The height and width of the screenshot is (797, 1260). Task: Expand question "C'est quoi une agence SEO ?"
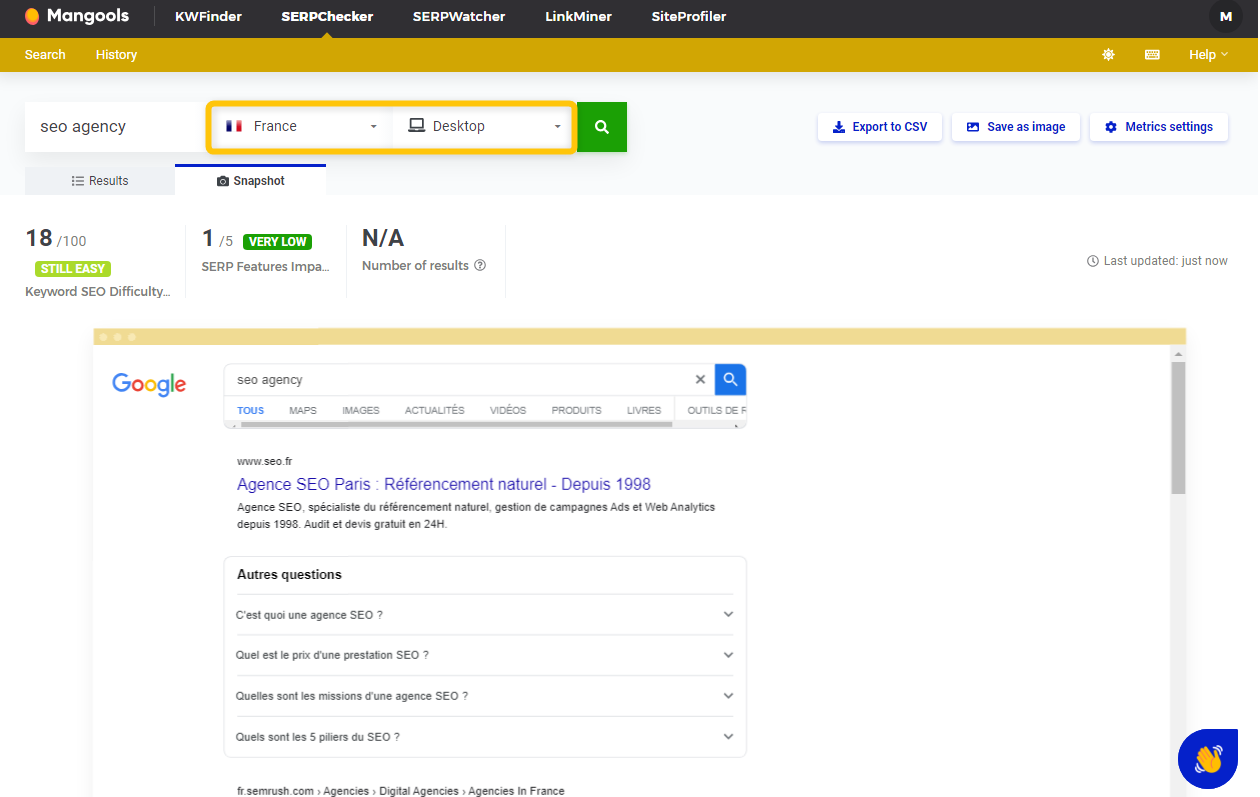click(485, 614)
